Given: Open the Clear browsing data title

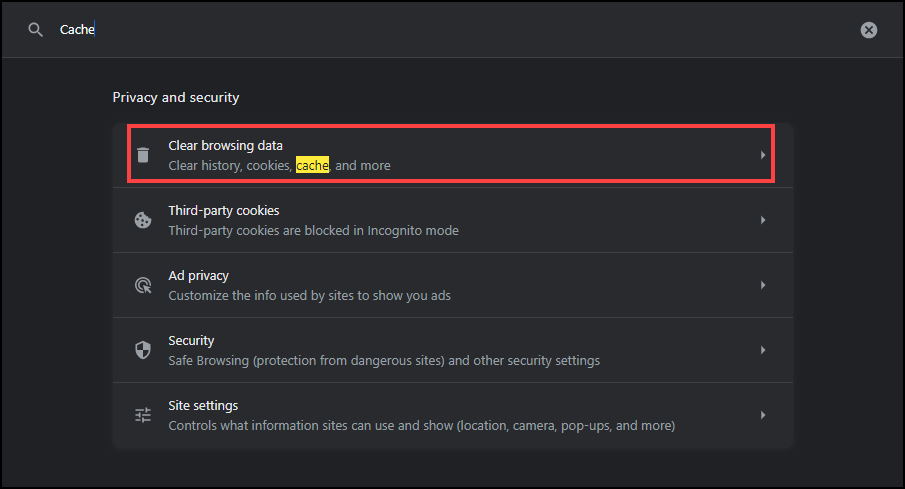Looking at the screenshot, I should pyautogui.click(x=225, y=145).
